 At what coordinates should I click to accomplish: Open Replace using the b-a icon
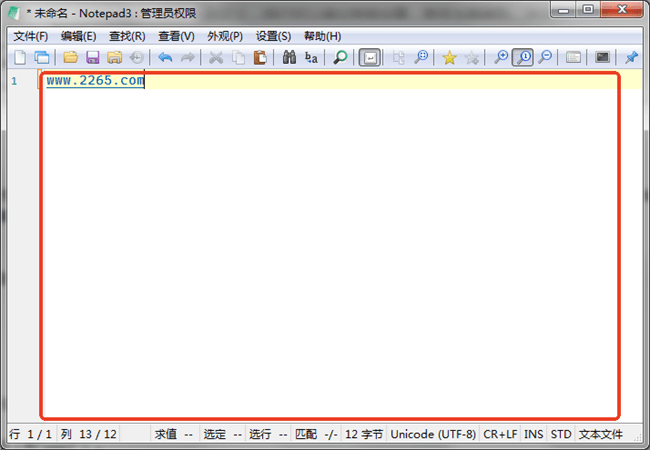(311, 57)
